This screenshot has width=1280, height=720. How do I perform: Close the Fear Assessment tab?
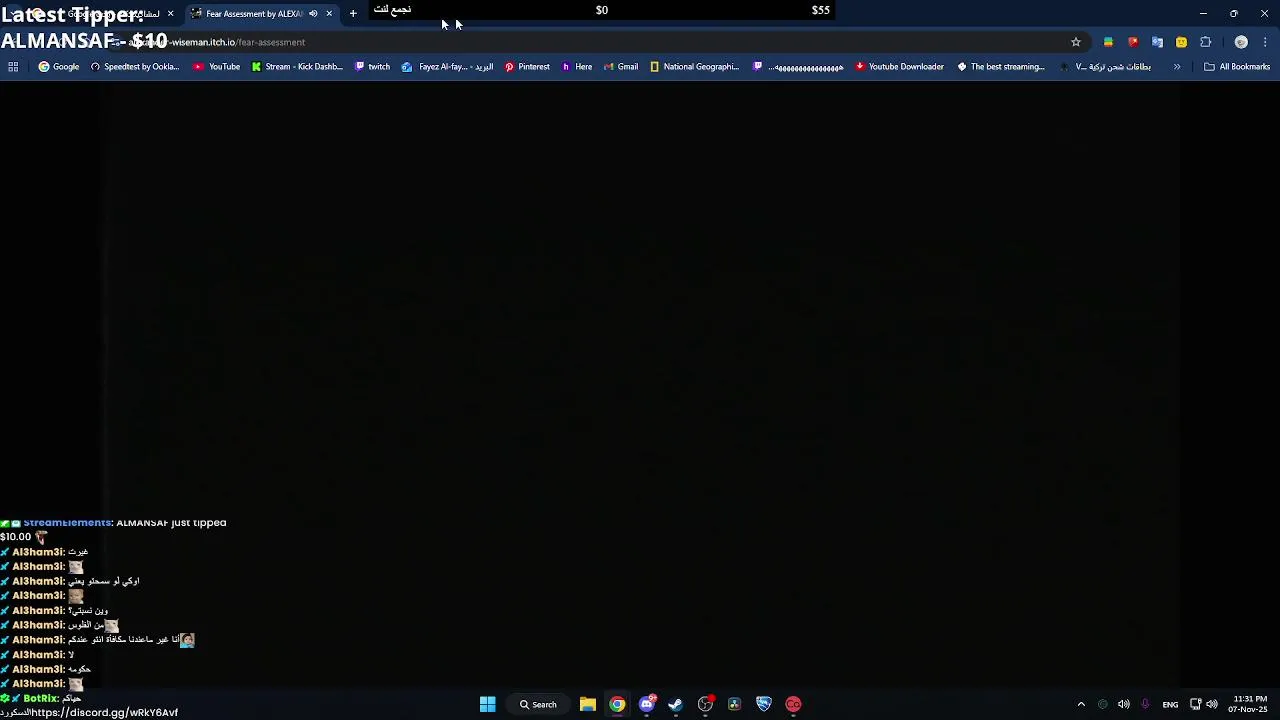pyautogui.click(x=329, y=14)
